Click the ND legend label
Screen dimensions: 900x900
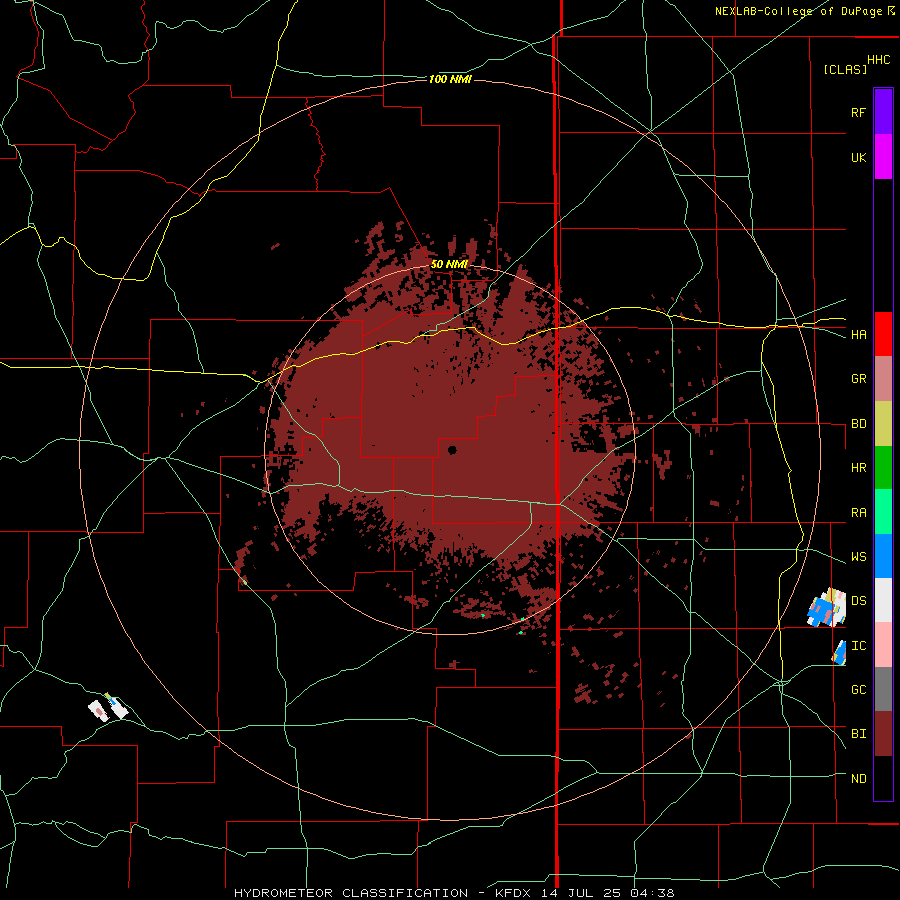[858, 779]
